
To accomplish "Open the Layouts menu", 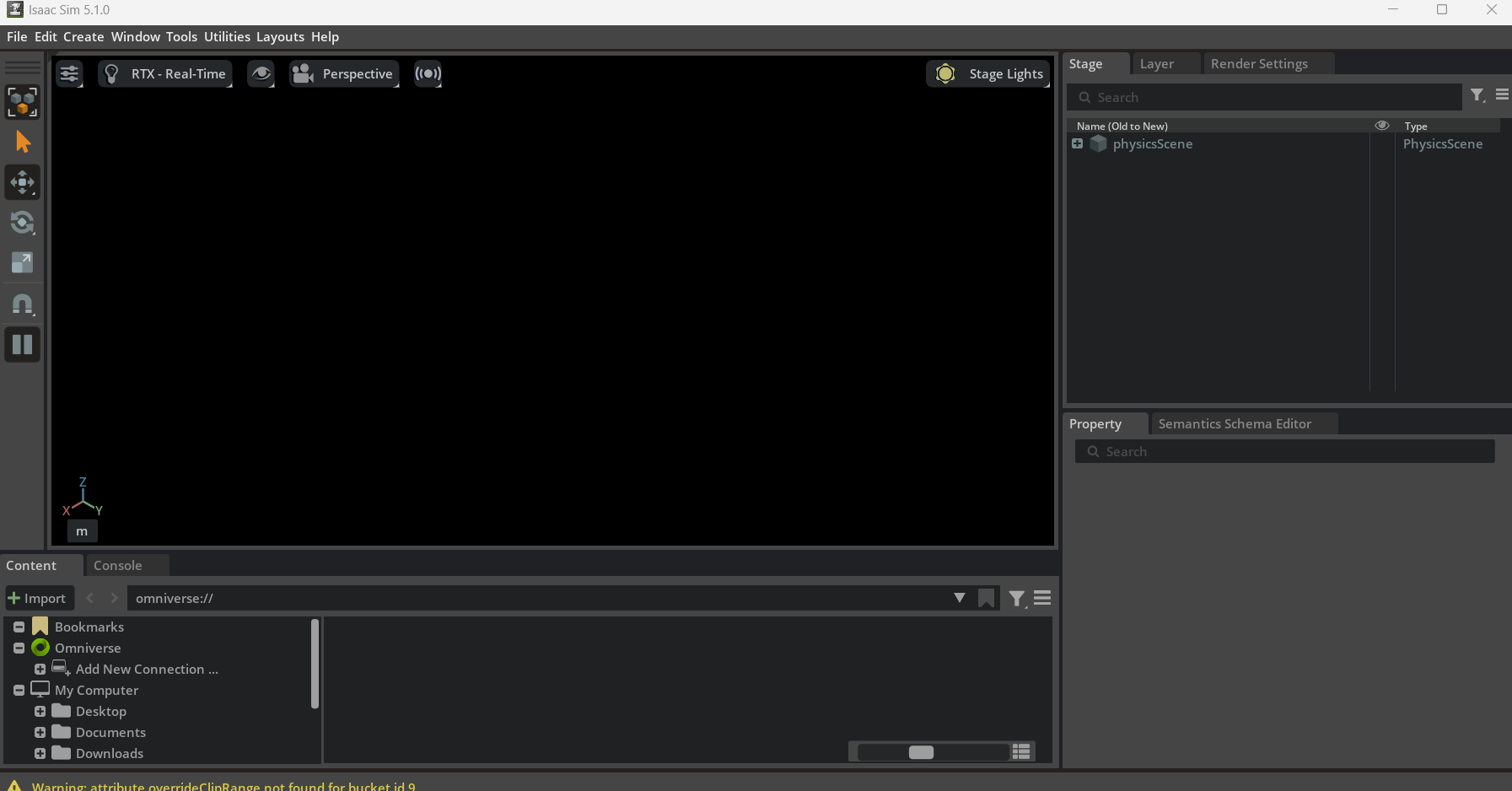I will point(280,37).
